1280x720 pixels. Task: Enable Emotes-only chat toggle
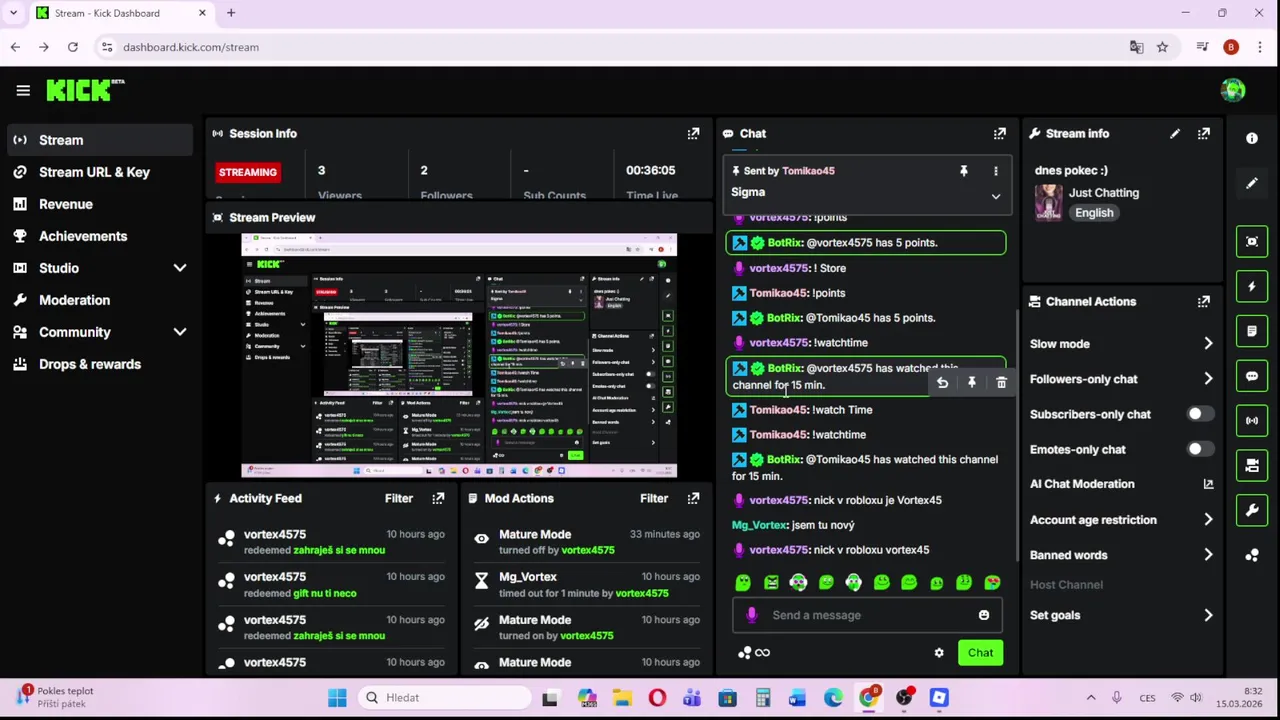[1200, 449]
